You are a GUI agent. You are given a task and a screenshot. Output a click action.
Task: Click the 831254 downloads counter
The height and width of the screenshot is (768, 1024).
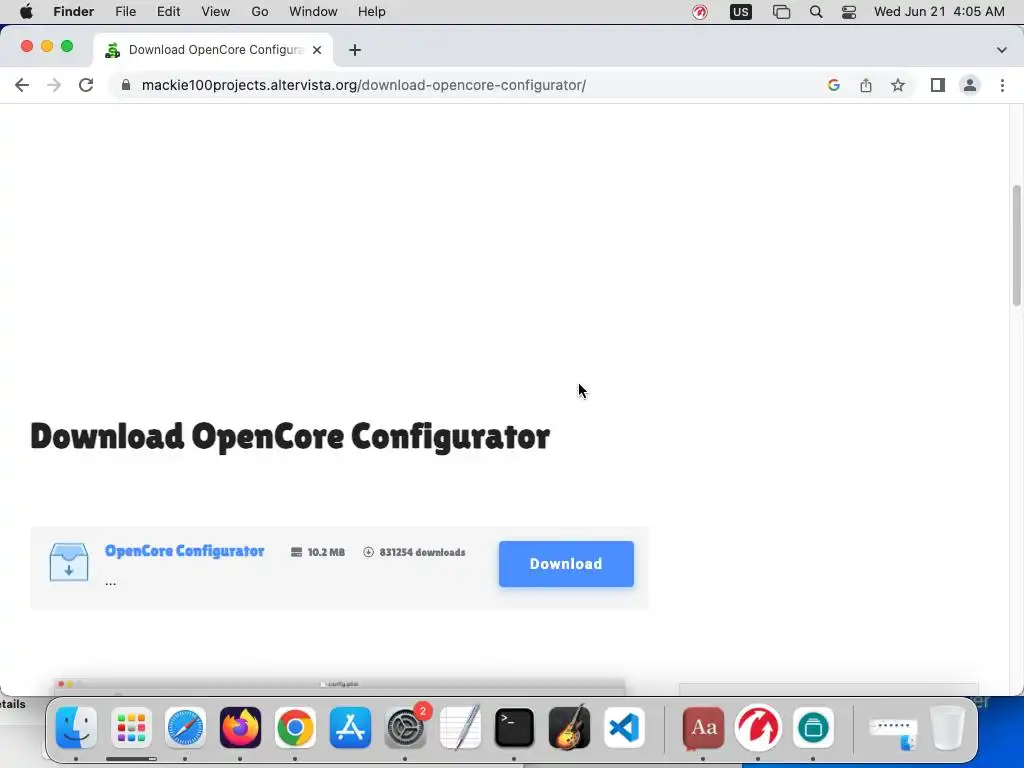point(422,552)
